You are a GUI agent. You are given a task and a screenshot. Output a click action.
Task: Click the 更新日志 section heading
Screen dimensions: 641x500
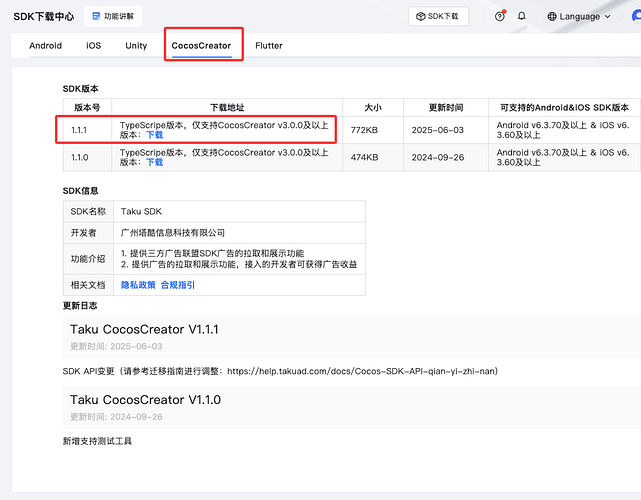click(80, 306)
